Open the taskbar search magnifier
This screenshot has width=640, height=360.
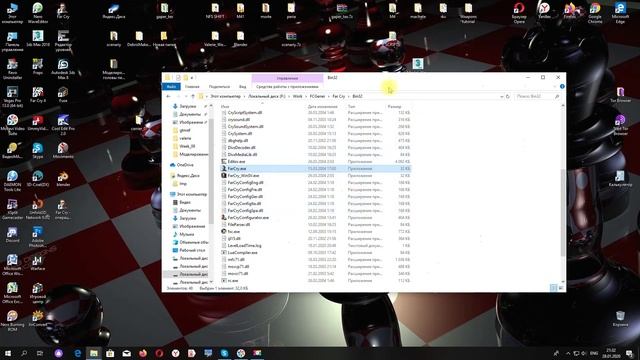(24, 353)
